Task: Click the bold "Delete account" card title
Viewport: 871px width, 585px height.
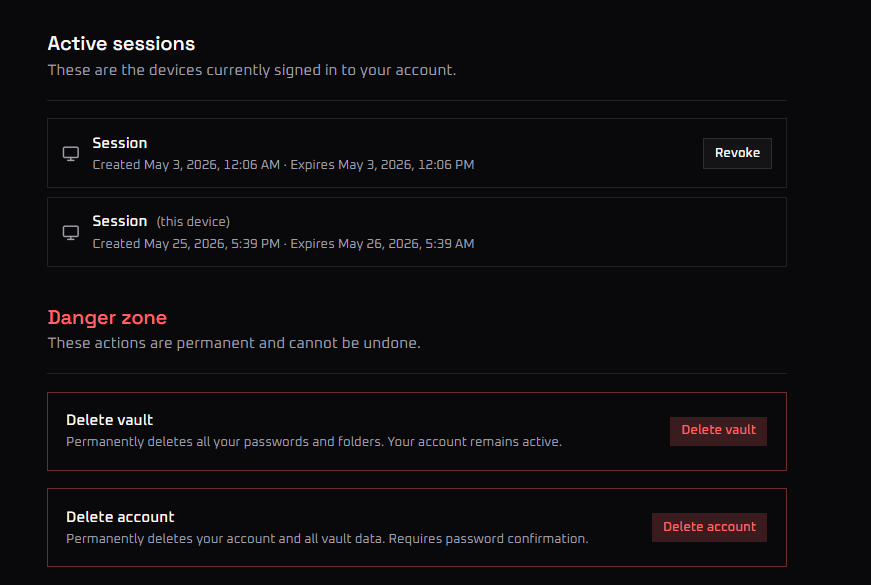Action: click(120, 517)
